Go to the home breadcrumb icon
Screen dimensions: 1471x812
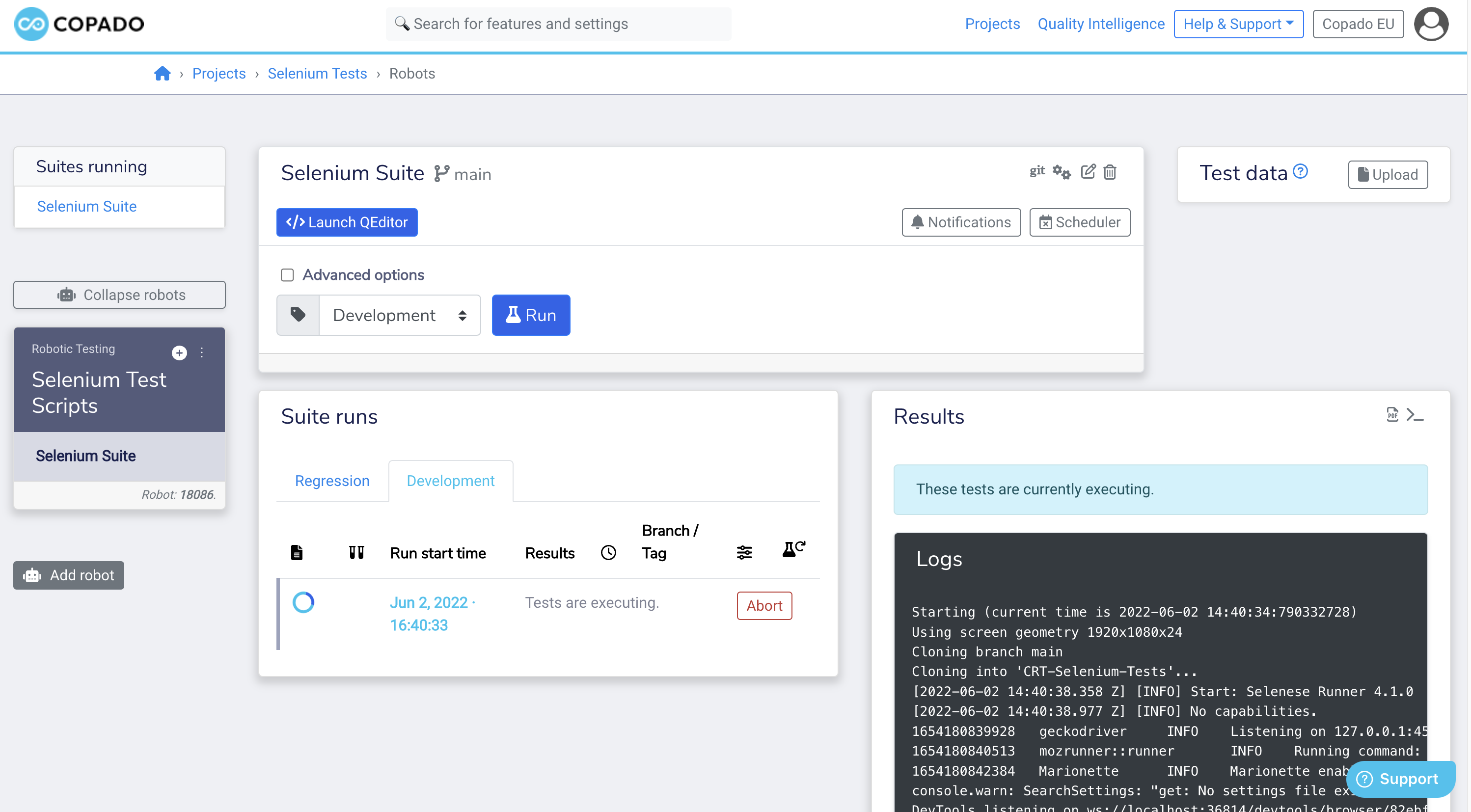coord(162,74)
